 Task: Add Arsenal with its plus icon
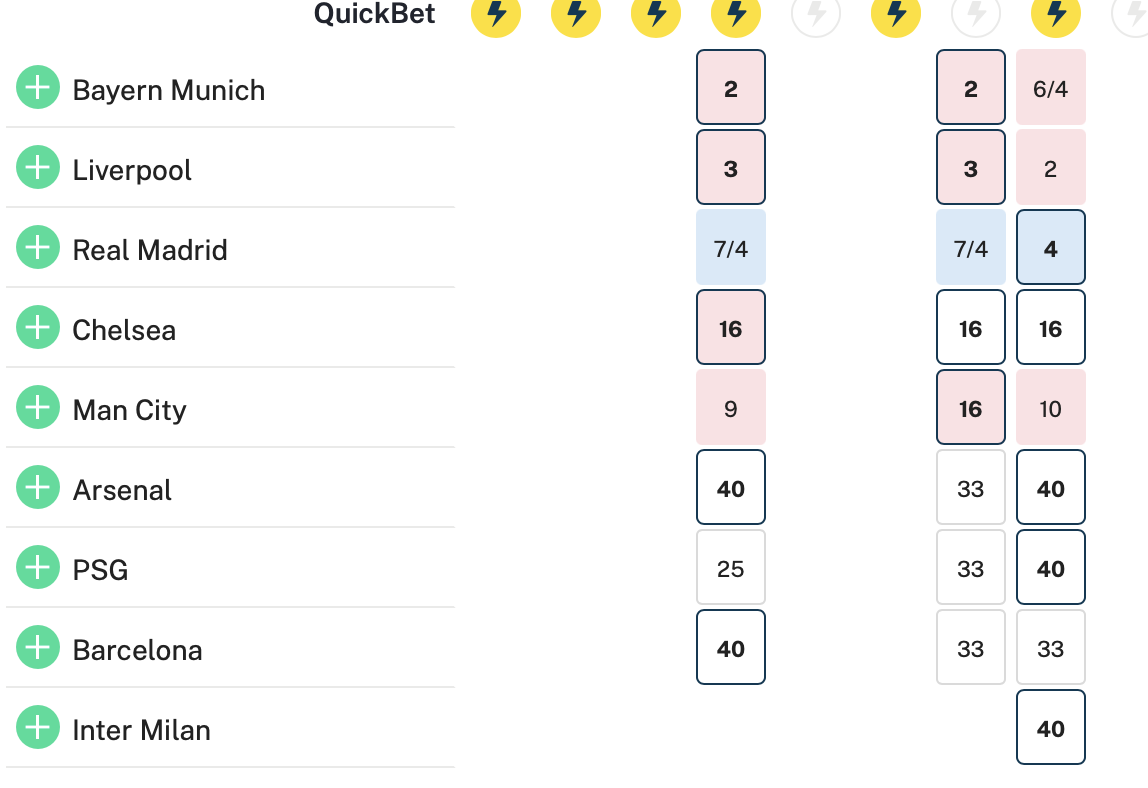pos(38,487)
